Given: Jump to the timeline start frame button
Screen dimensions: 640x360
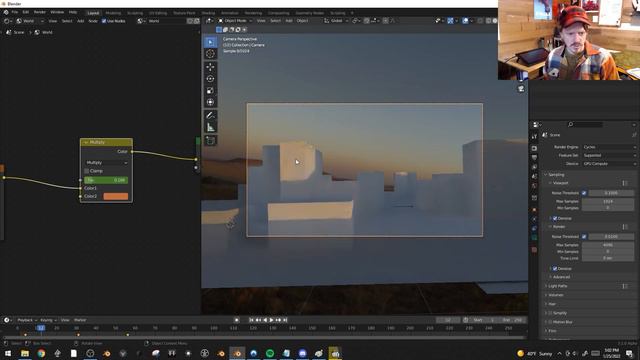Looking at the screenshot, I should tap(251, 320).
